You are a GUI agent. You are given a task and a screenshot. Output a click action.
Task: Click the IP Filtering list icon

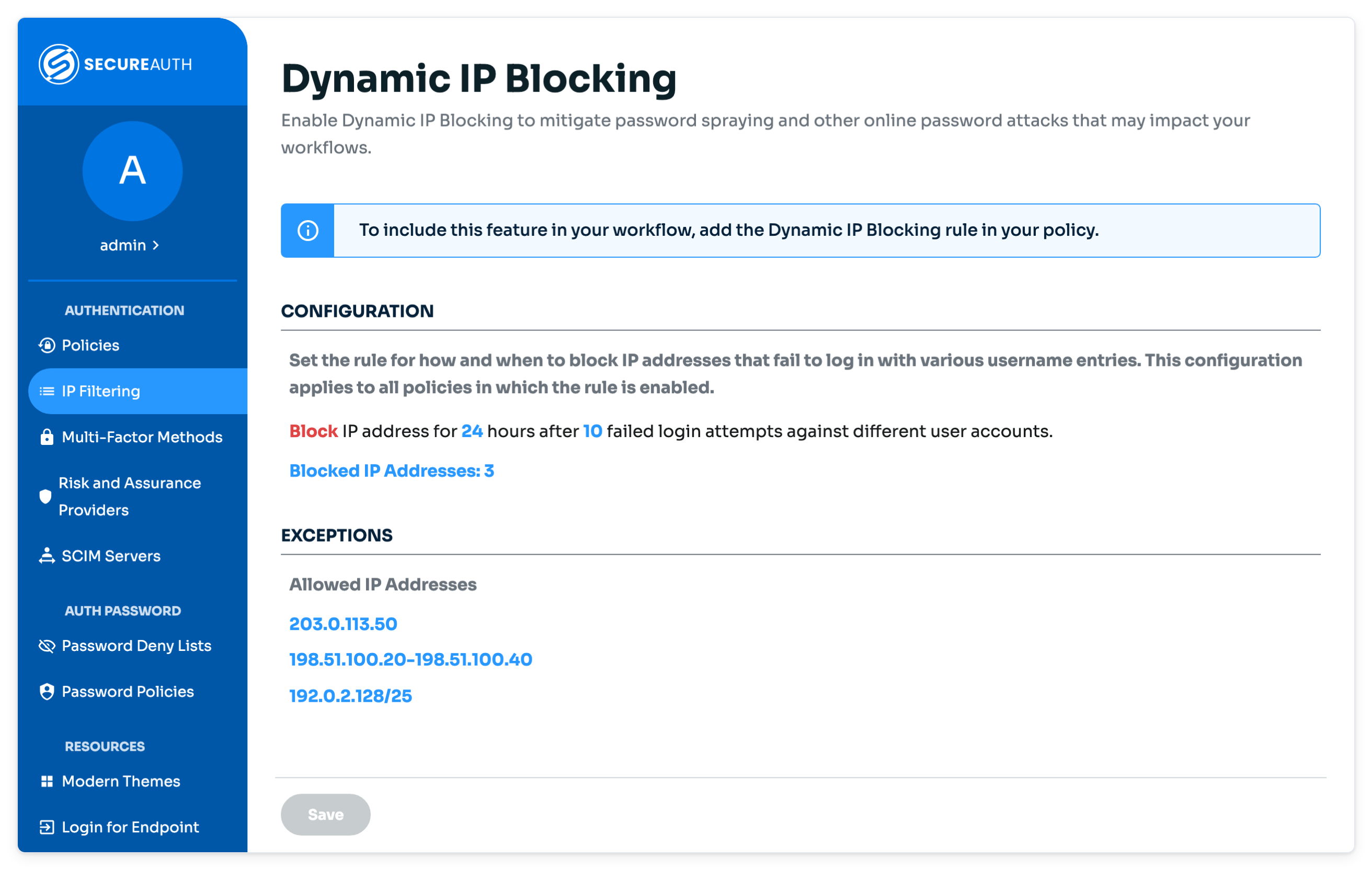(47, 391)
